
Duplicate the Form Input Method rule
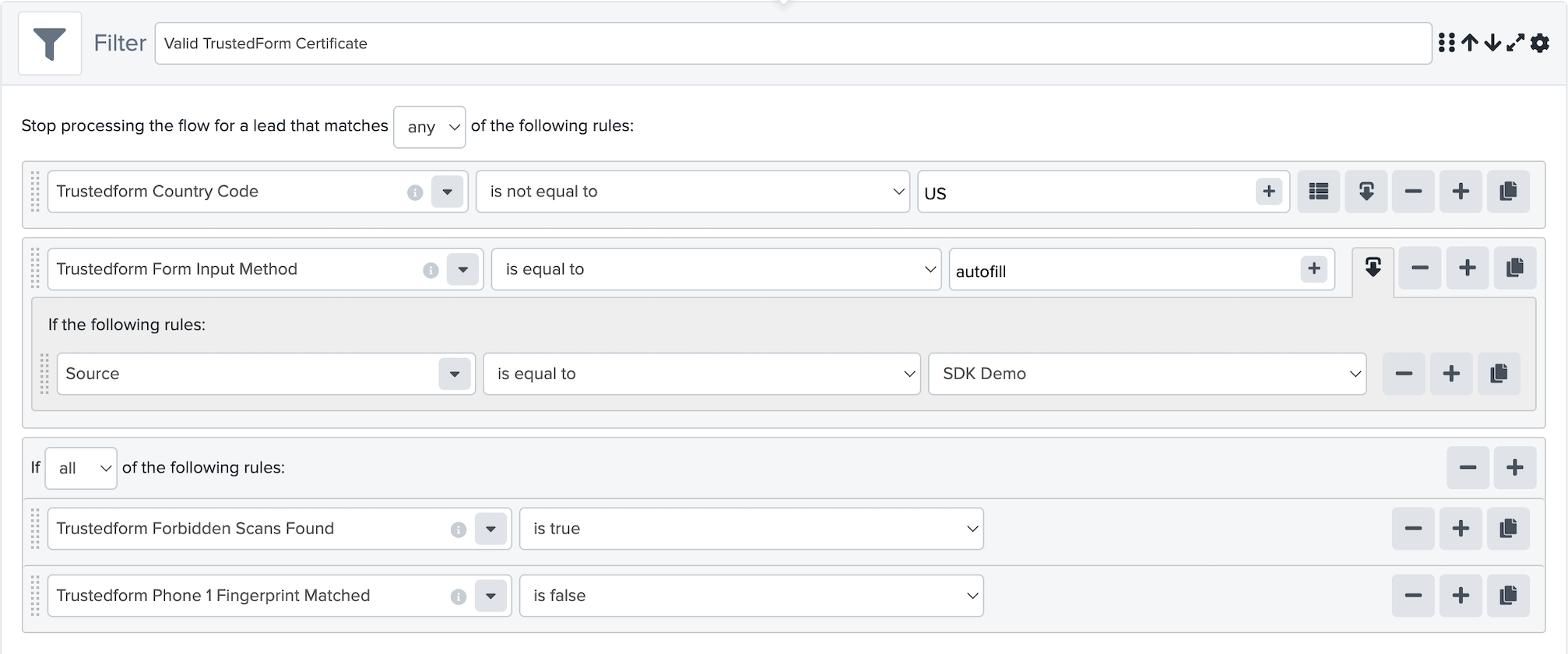point(1515,269)
